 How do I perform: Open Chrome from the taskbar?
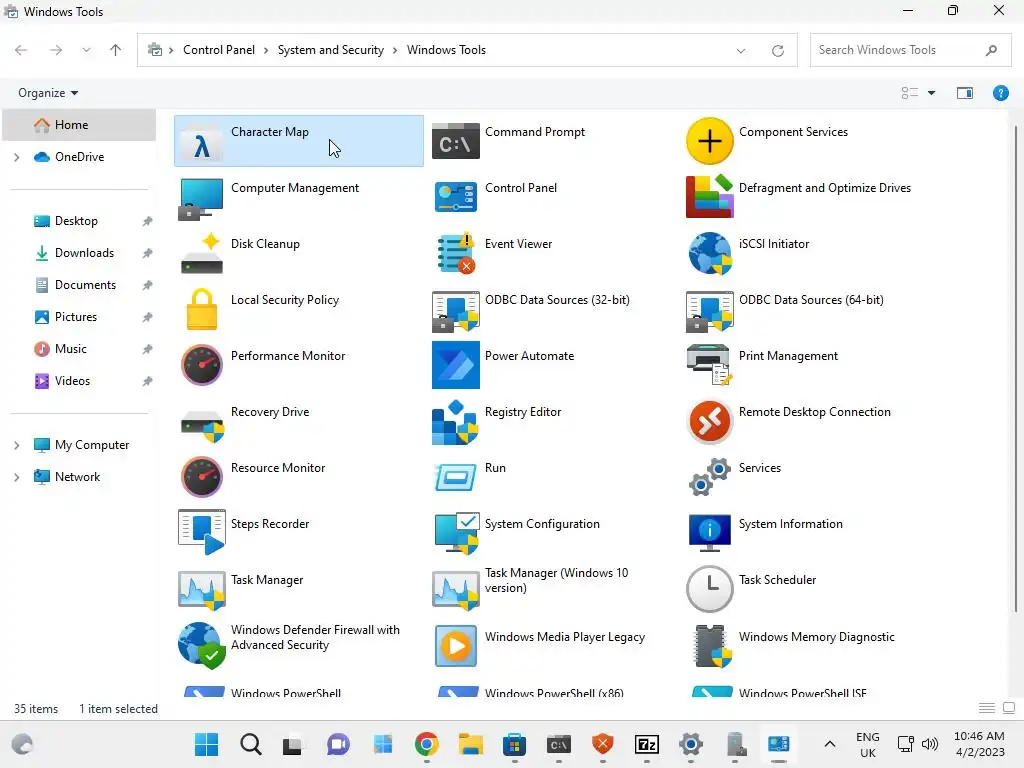coord(426,744)
